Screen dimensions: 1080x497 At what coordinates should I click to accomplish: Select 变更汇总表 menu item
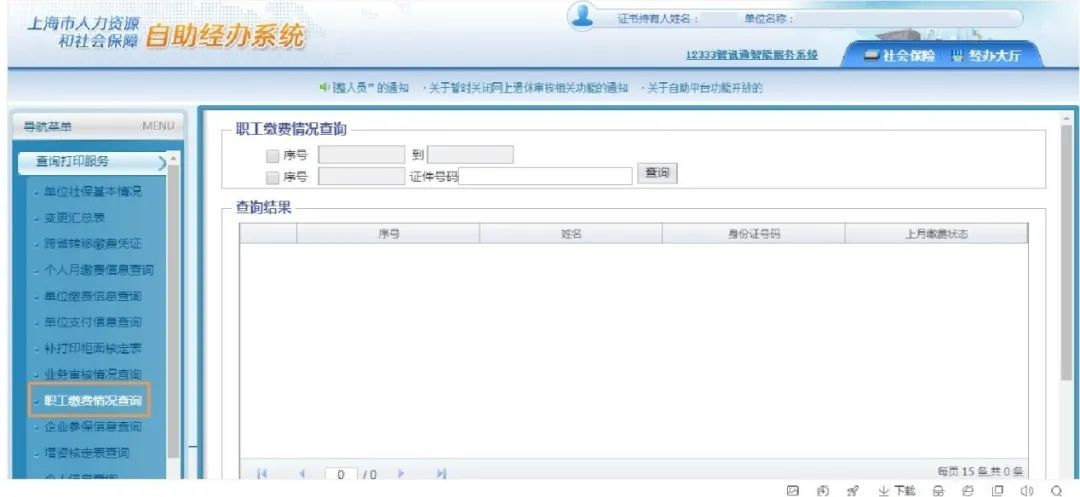[x=74, y=218]
